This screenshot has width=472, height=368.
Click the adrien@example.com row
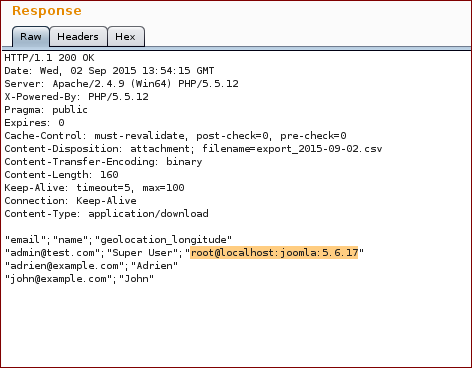(91, 266)
